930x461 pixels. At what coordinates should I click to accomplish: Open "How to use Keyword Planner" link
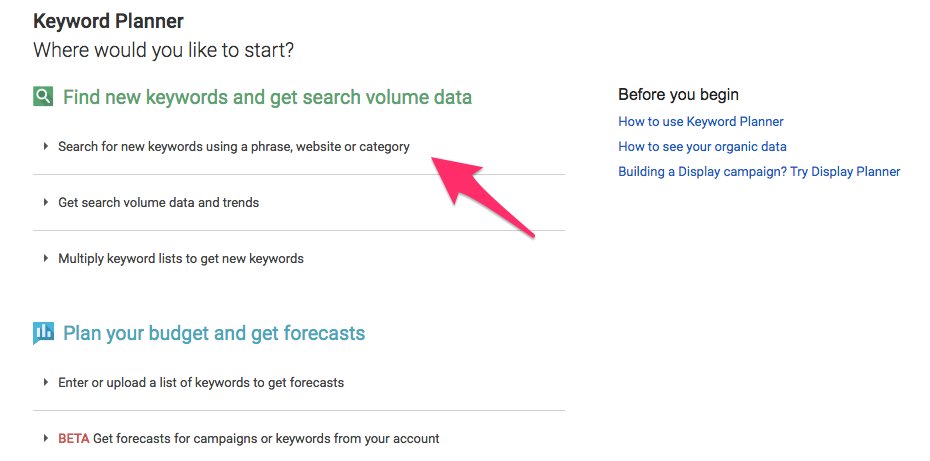pyautogui.click(x=700, y=121)
